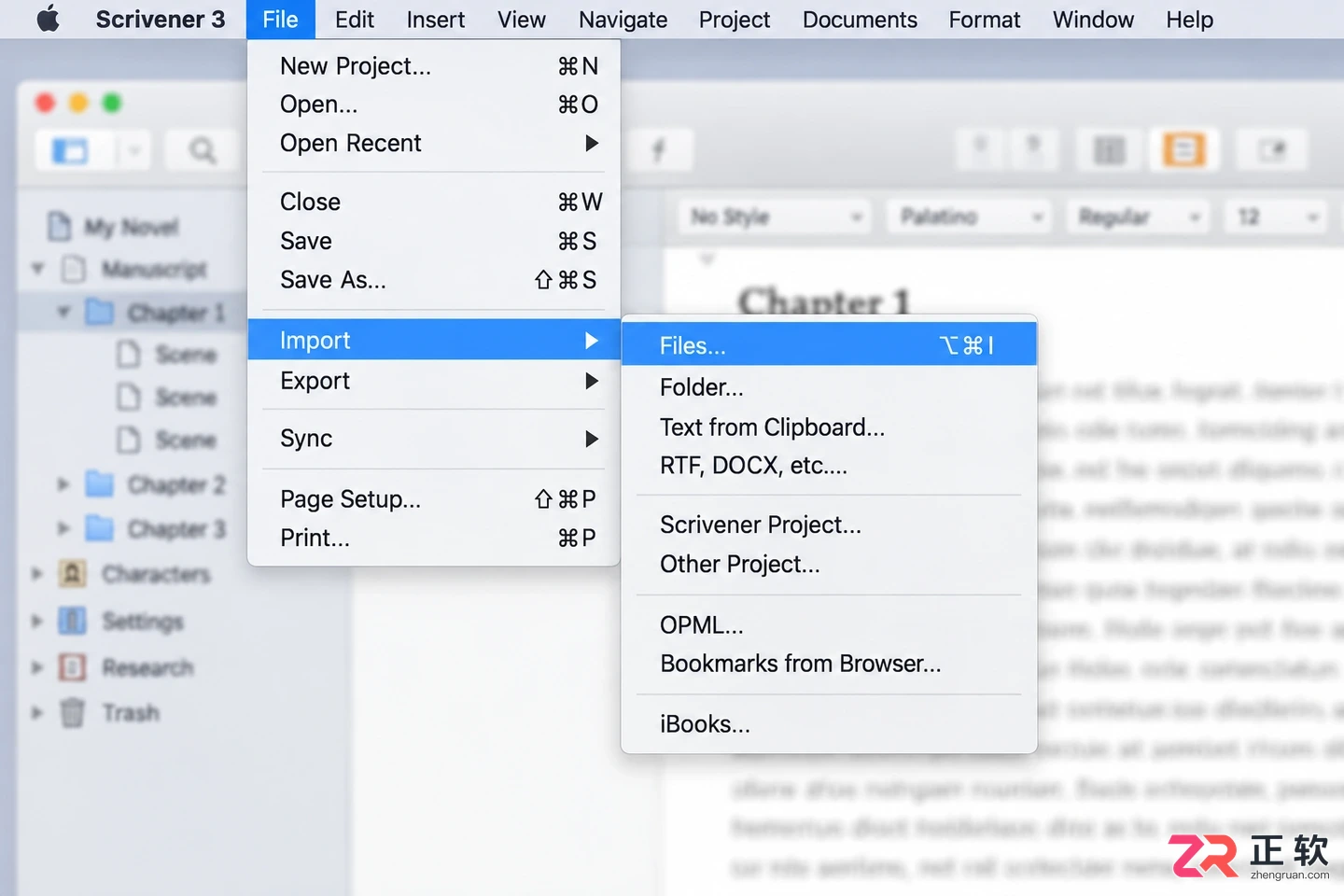This screenshot has height=896, width=1344.
Task: Open the No Style dropdown
Action: (774, 217)
